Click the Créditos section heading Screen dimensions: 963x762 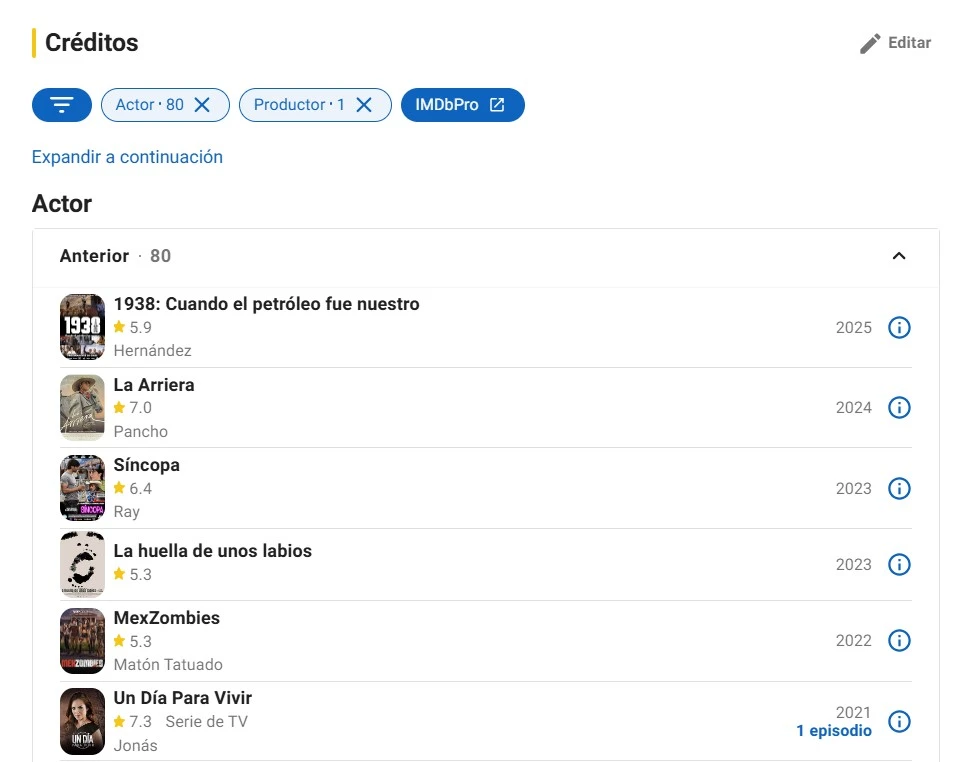[92, 43]
